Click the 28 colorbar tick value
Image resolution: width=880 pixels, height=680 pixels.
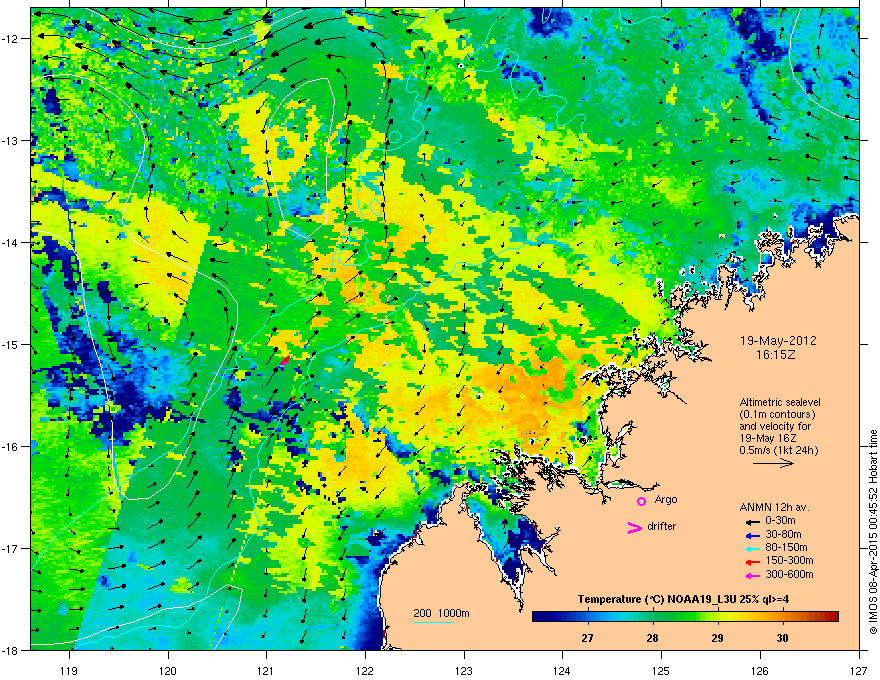652,638
